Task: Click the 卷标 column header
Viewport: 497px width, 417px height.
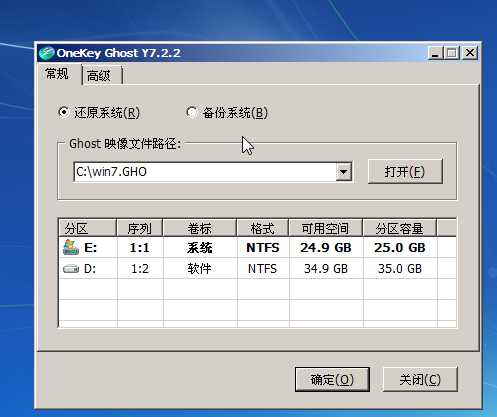Action: (x=200, y=228)
